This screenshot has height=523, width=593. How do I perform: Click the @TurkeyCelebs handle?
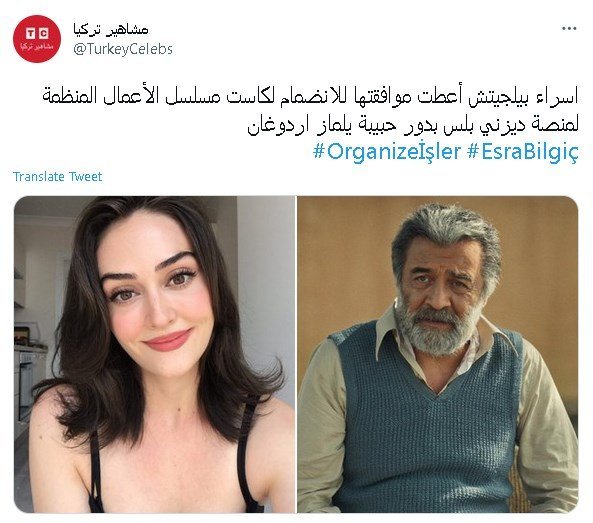123,49
